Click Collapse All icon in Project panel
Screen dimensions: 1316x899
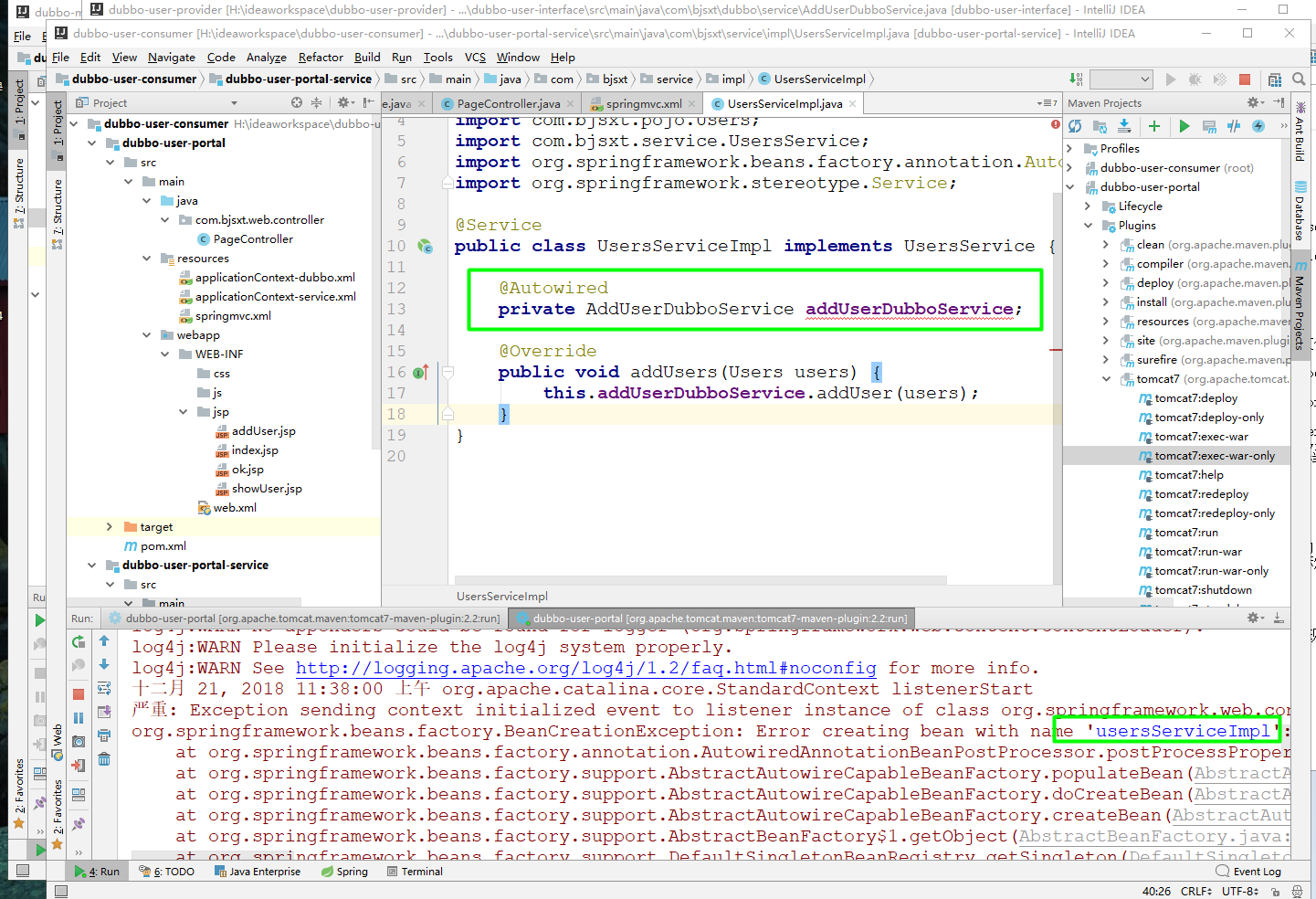pos(317,102)
